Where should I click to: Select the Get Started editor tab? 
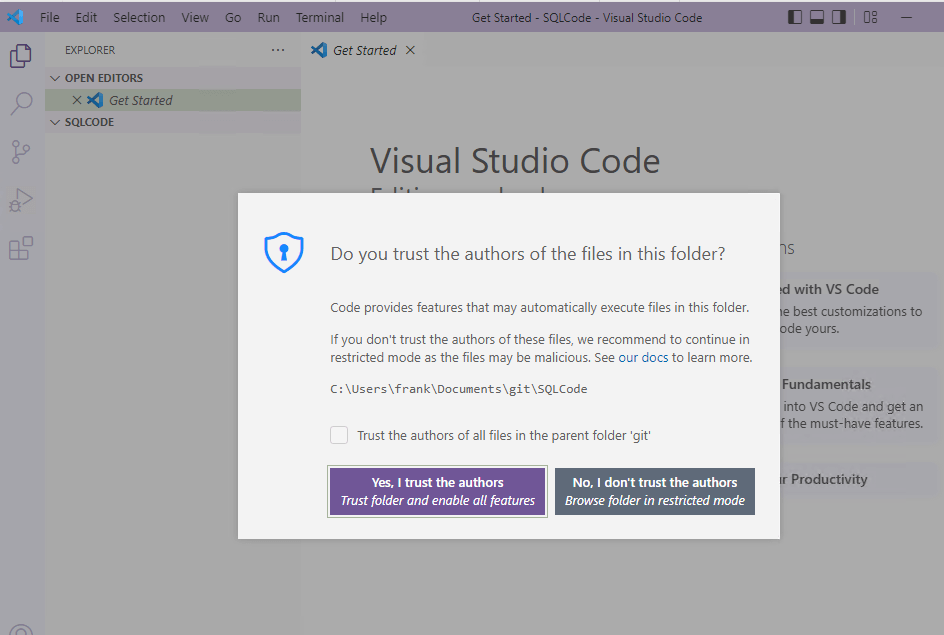point(364,50)
